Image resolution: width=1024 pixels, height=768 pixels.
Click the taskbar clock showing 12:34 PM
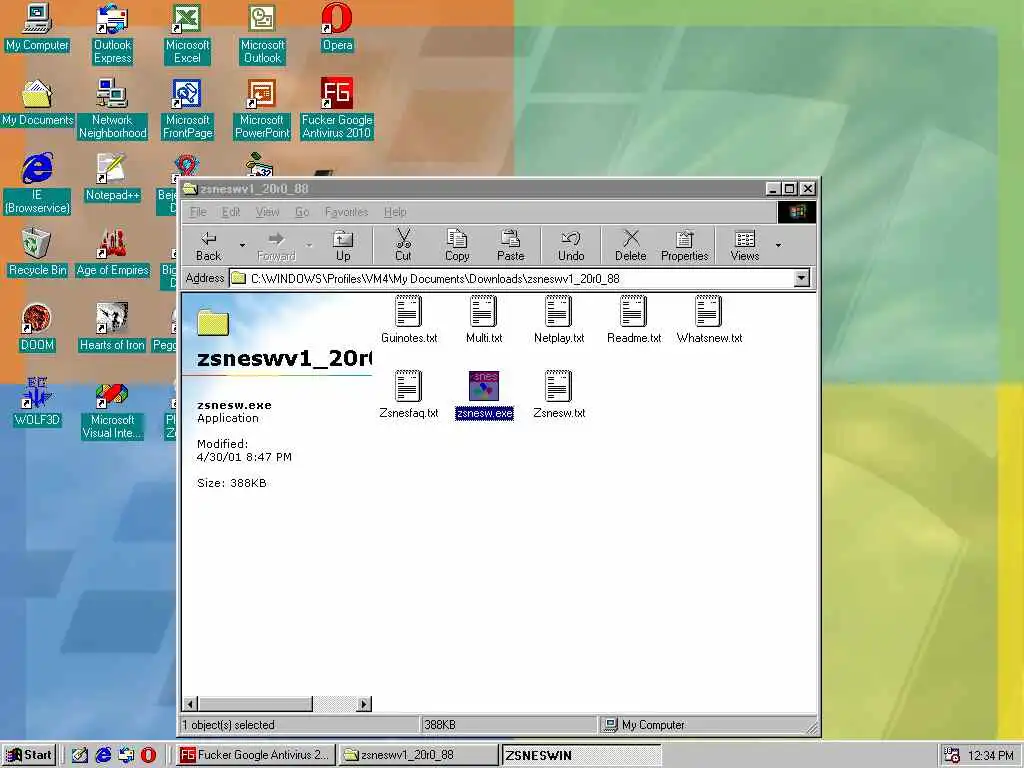point(991,756)
